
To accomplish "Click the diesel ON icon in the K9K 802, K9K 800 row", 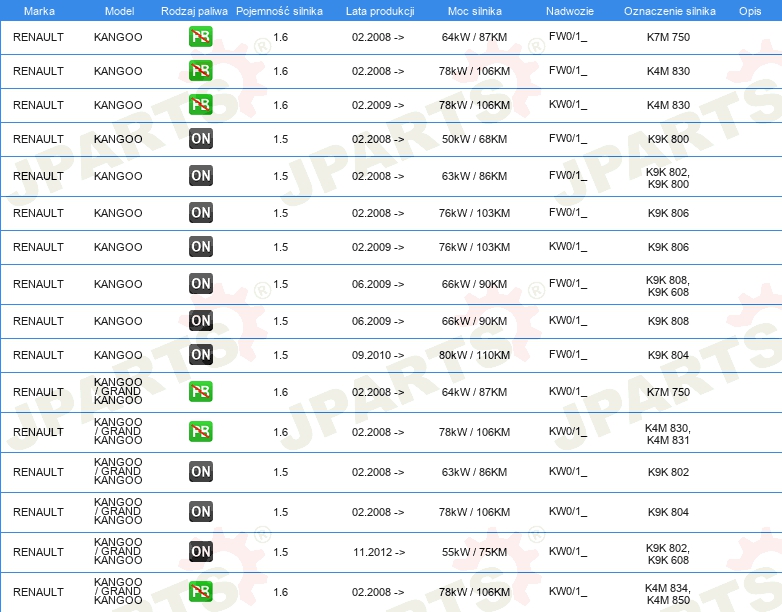I will [200, 176].
